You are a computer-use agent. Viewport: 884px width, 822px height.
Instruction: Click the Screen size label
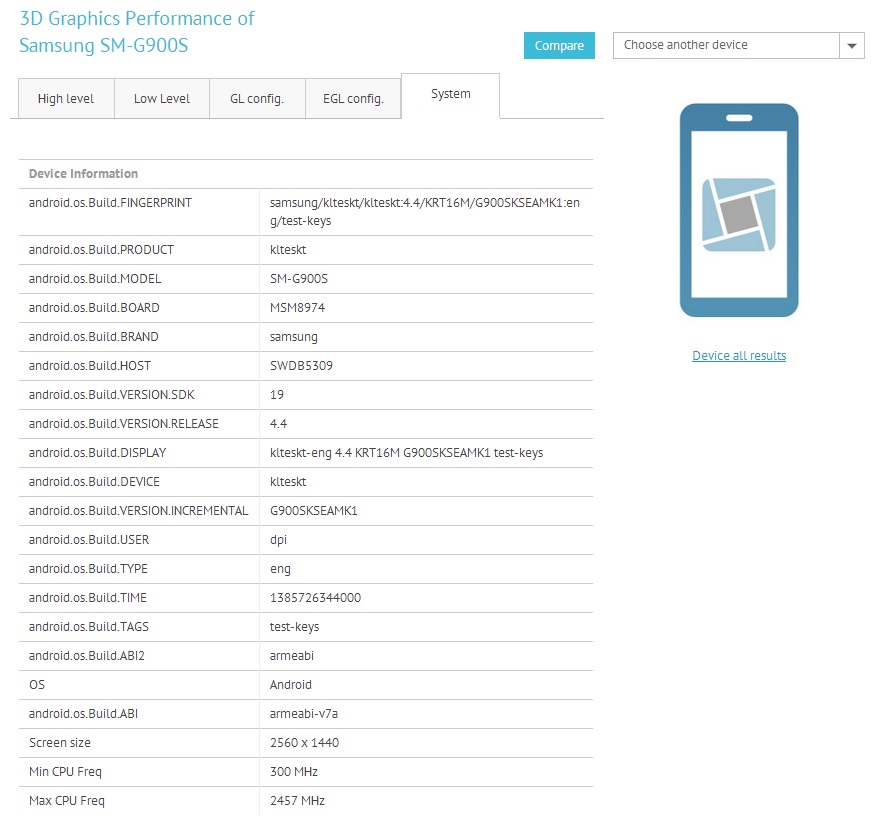[x=60, y=744]
